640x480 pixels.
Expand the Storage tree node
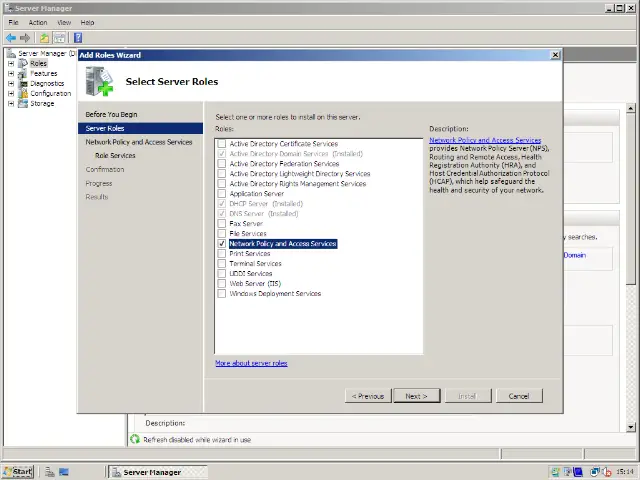[11, 103]
